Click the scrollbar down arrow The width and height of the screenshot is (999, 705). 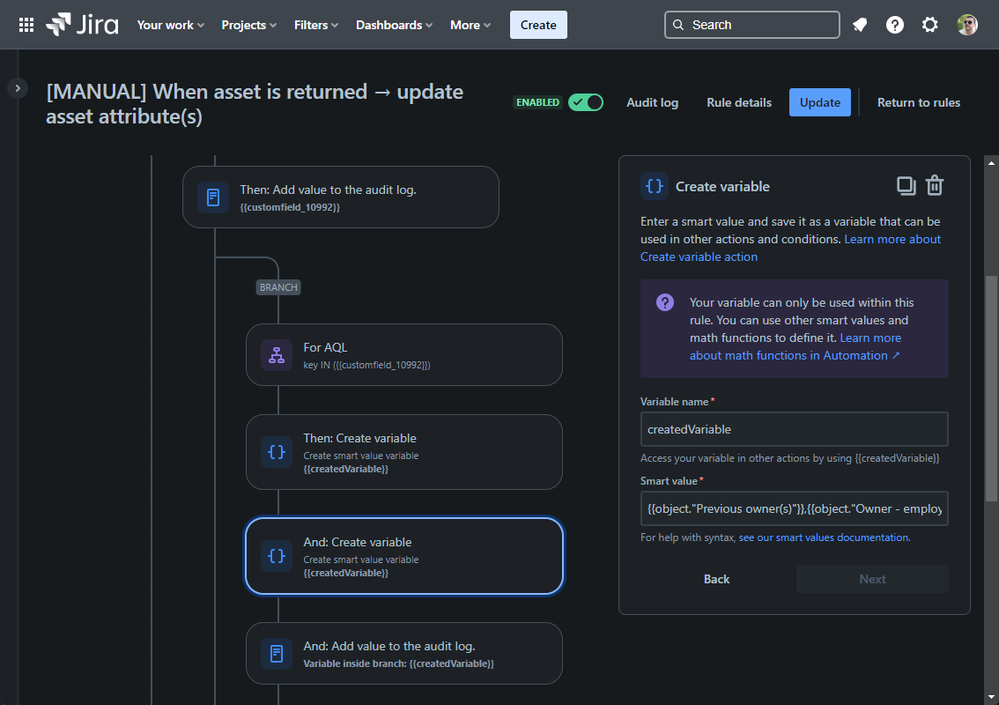coord(991,697)
